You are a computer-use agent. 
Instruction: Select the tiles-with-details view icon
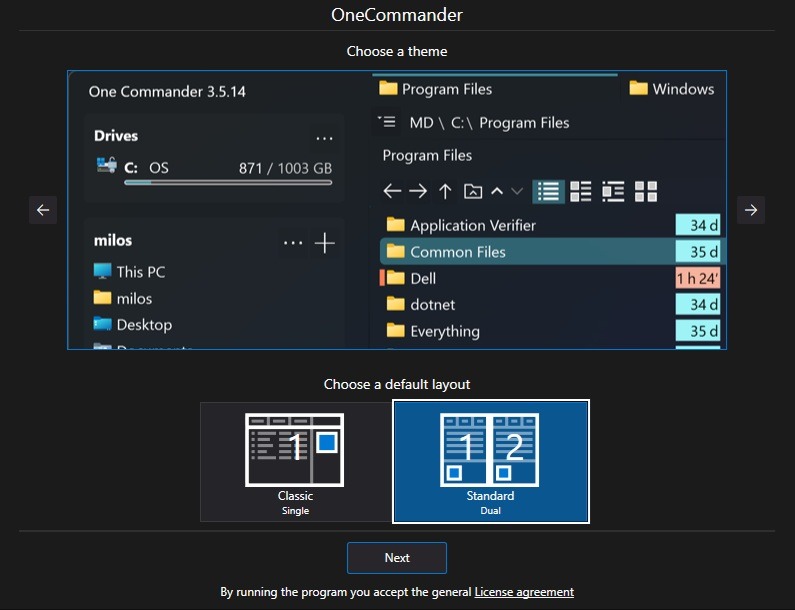(x=581, y=192)
